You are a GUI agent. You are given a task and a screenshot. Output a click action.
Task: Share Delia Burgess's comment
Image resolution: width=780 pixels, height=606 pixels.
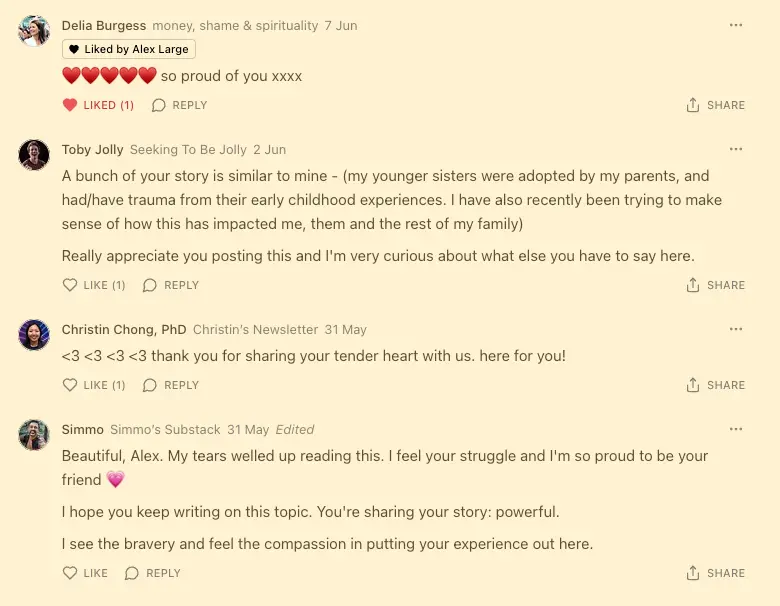pos(716,105)
